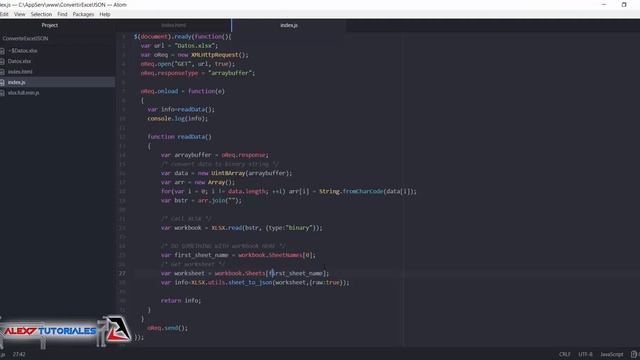Screen dimensions: 640x360
Task: Open the Selection menu
Action: (x=41, y=14)
